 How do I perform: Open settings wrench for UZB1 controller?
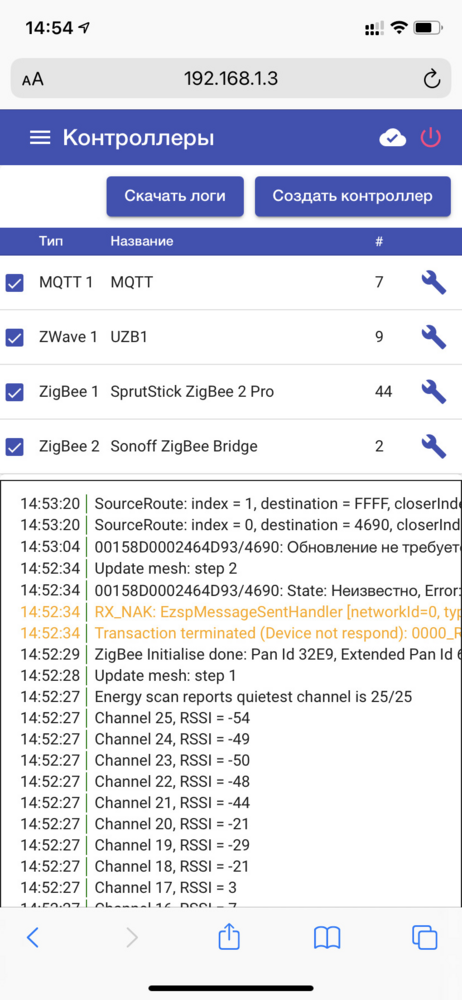[433, 336]
